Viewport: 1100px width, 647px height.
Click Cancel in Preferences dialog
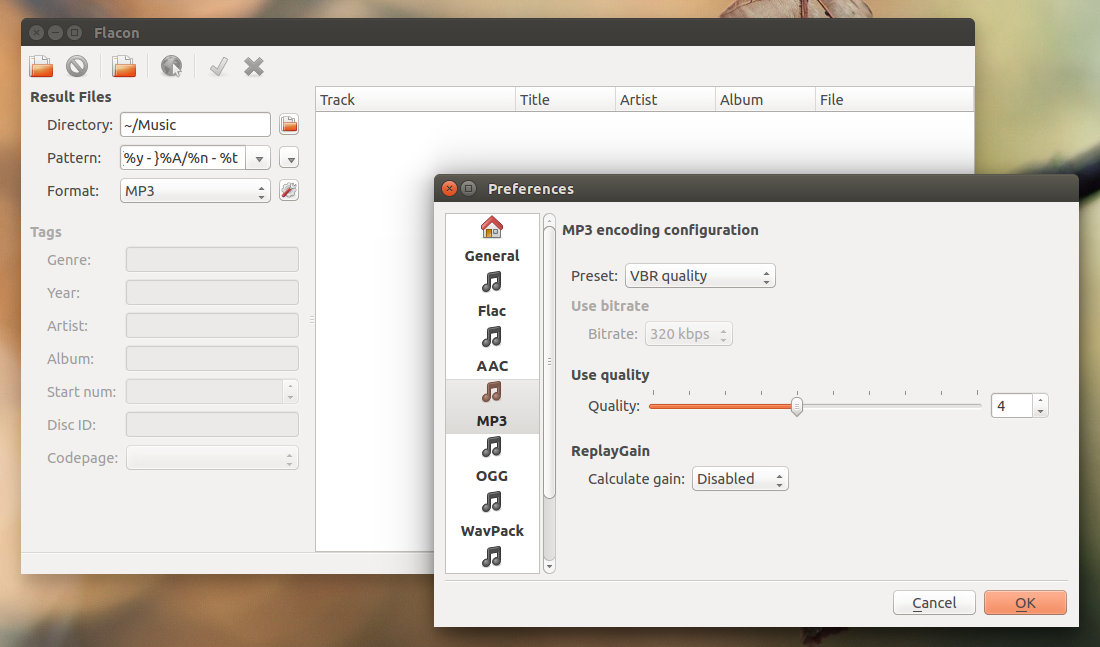pos(934,603)
